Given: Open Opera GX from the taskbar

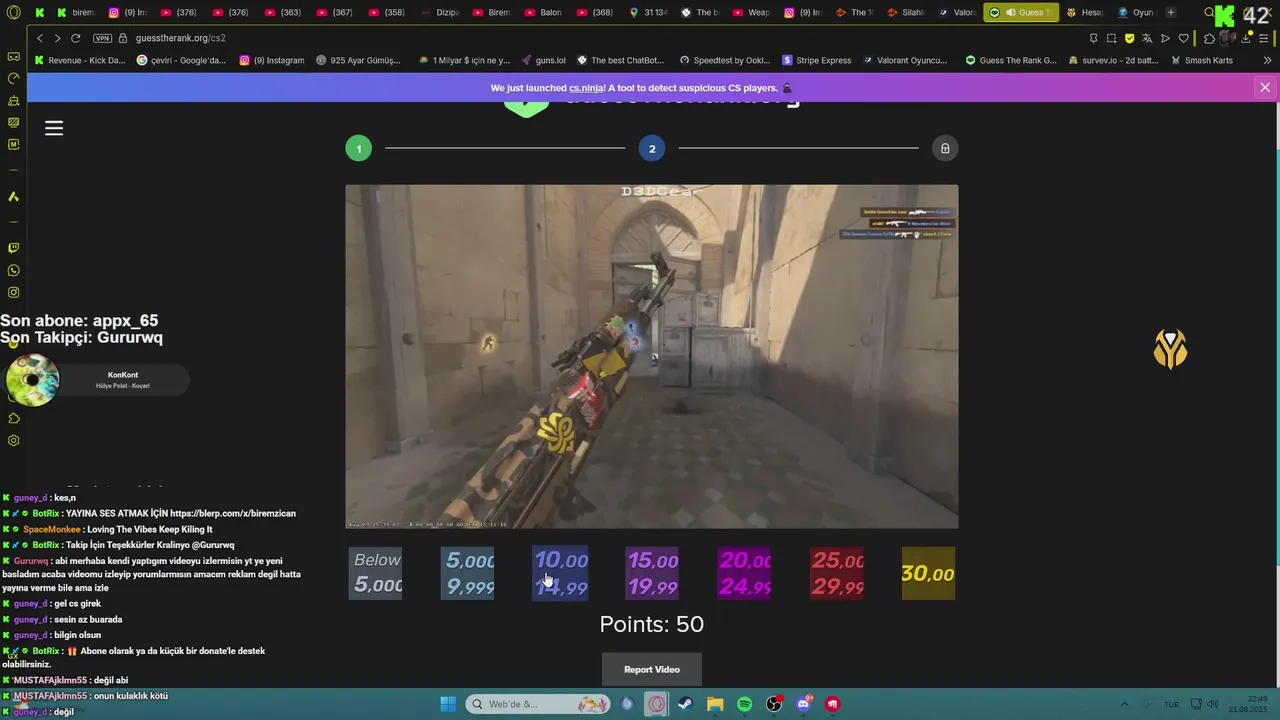Looking at the screenshot, I should click(656, 704).
